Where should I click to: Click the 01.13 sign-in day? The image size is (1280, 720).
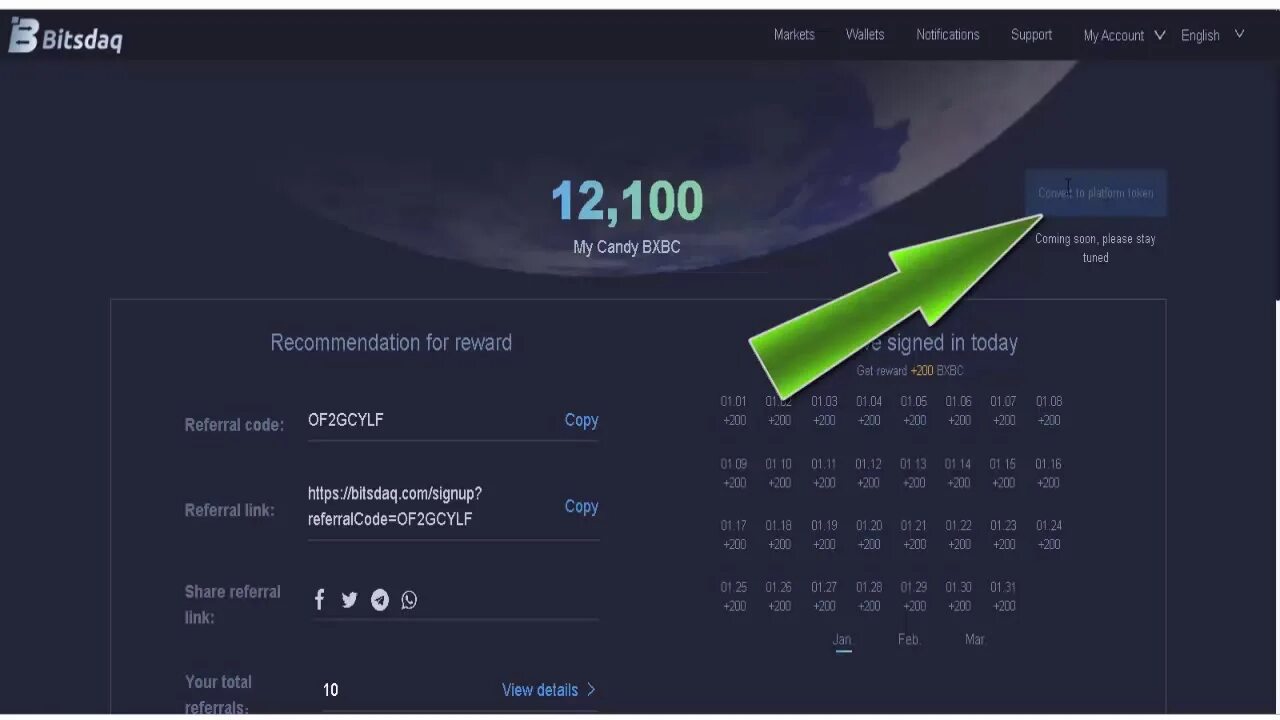coord(914,473)
